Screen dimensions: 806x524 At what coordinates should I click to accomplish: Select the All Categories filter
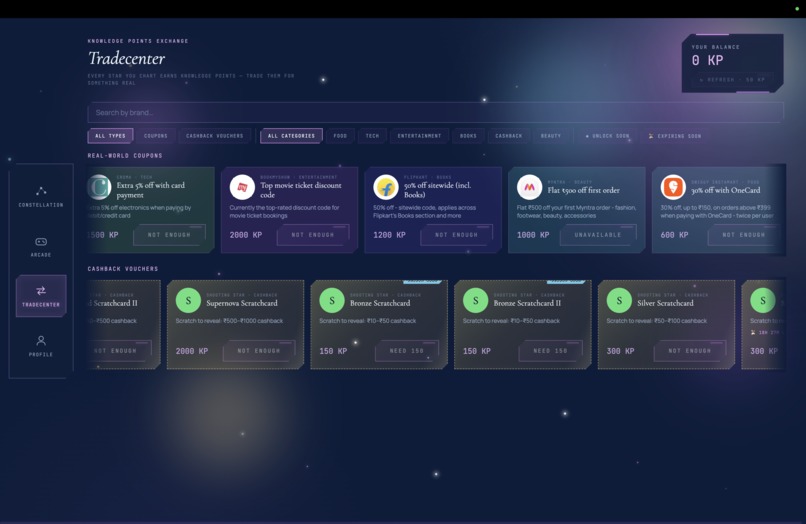coord(291,136)
